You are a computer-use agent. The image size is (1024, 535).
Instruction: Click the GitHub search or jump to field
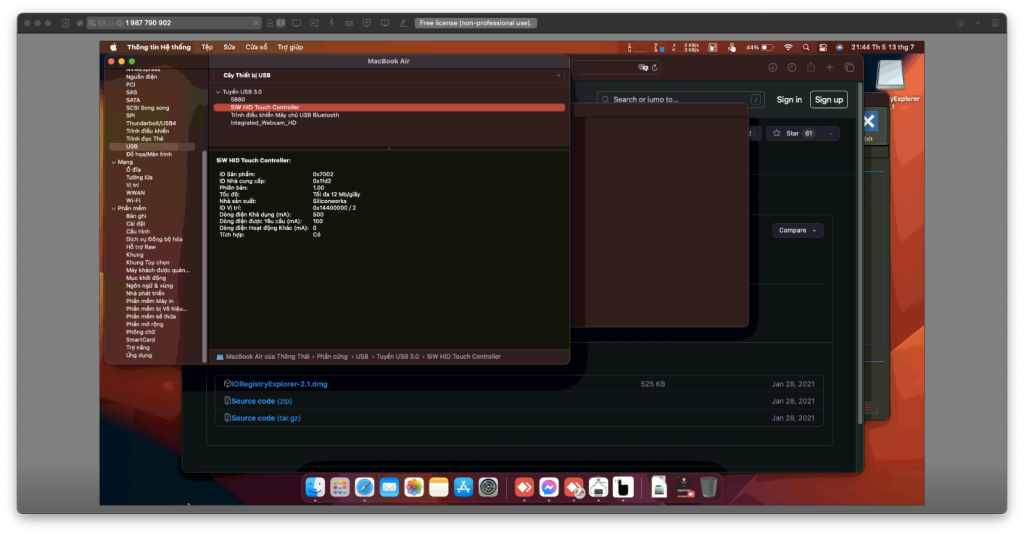pyautogui.click(x=679, y=99)
